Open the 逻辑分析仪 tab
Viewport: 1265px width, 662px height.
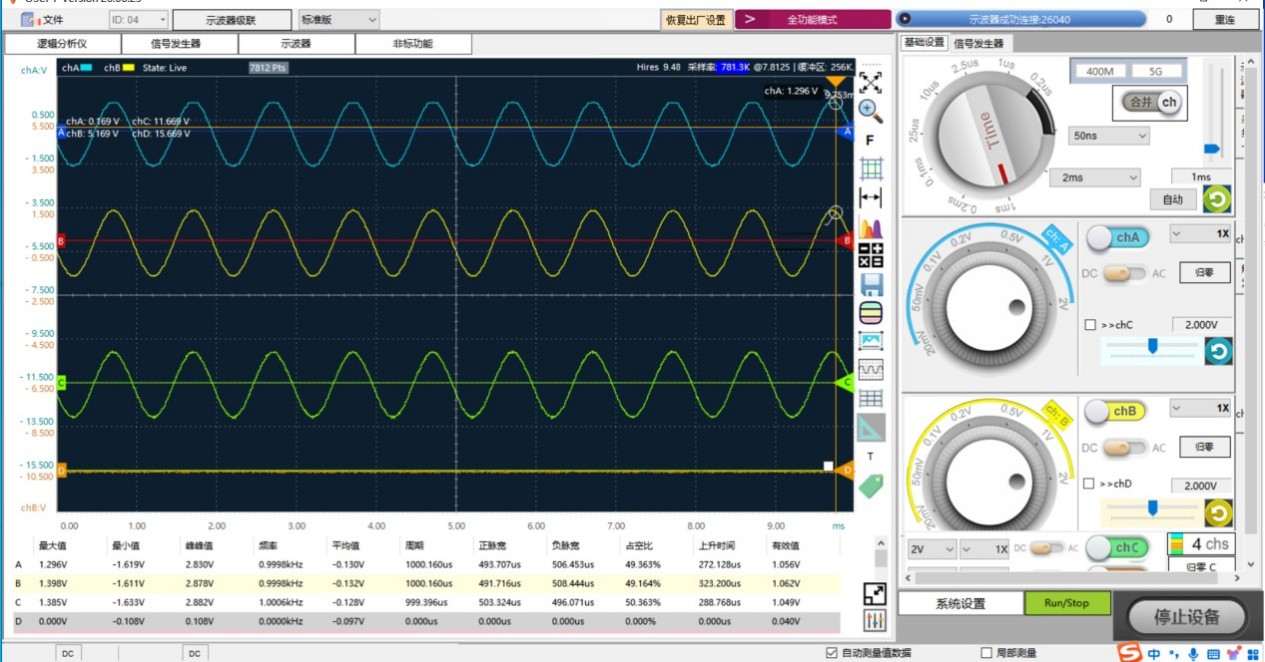tap(63, 43)
